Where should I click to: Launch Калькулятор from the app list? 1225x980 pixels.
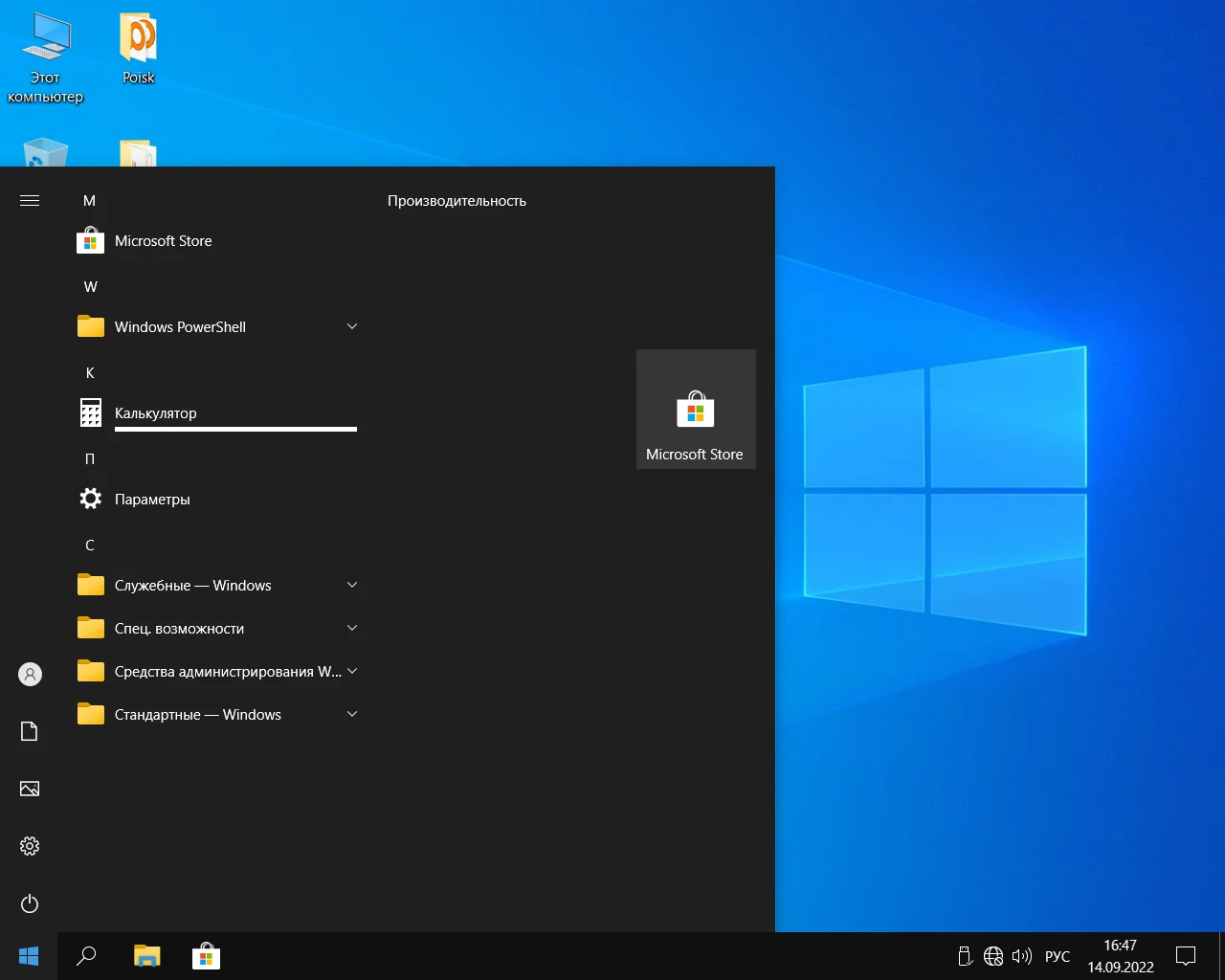coord(155,413)
